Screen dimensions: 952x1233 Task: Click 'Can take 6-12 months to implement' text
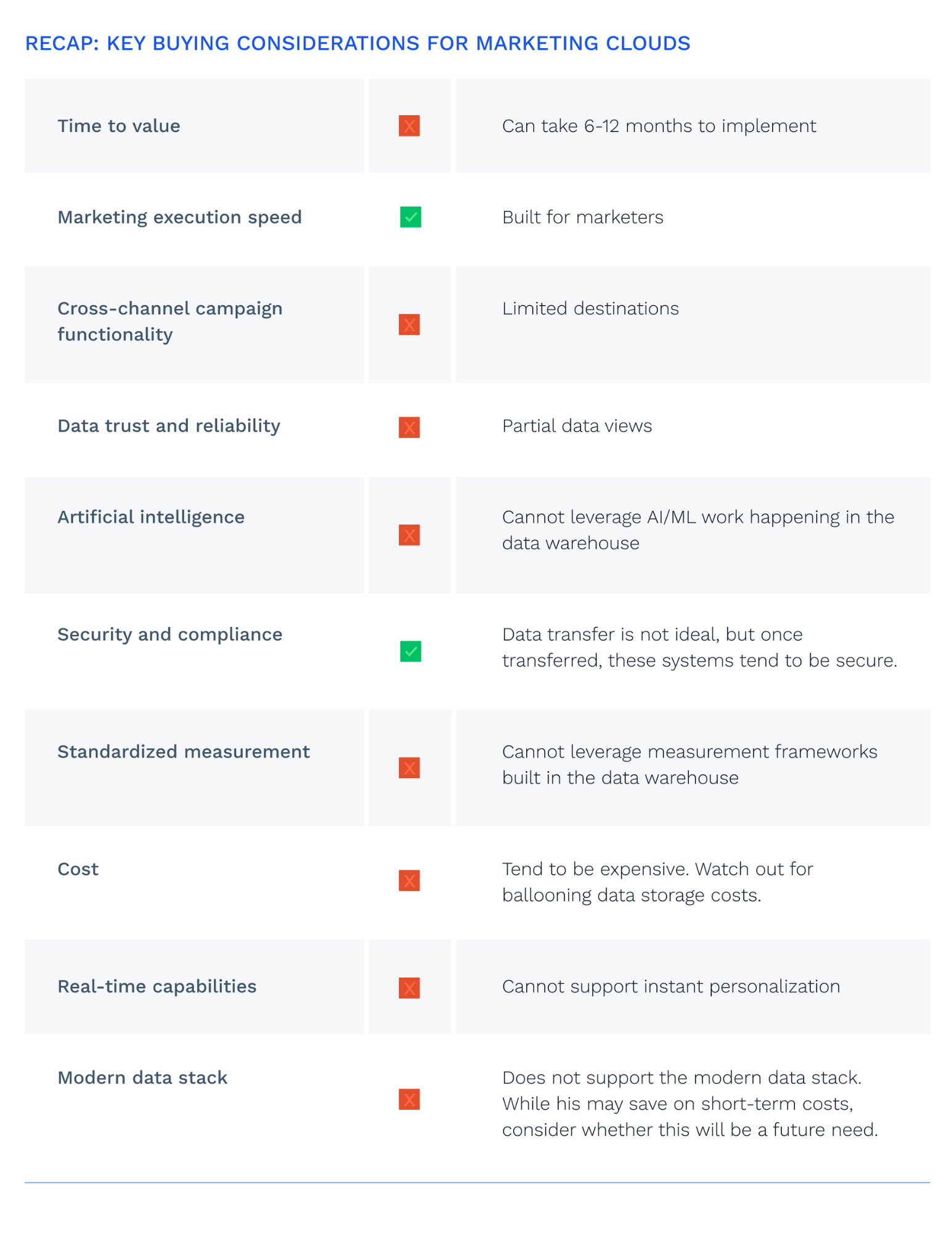[659, 126]
